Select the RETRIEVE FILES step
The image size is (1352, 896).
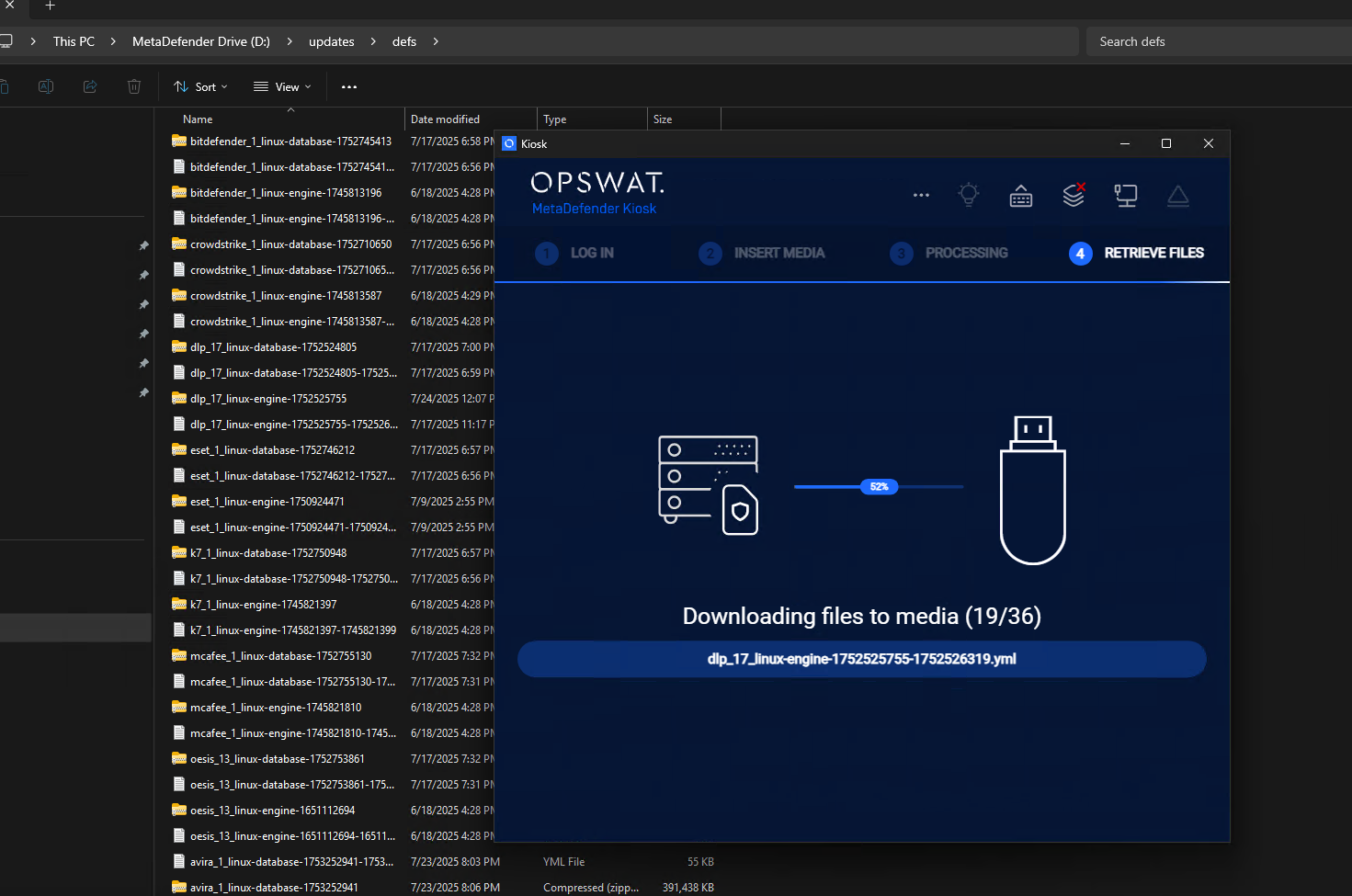click(x=1137, y=253)
